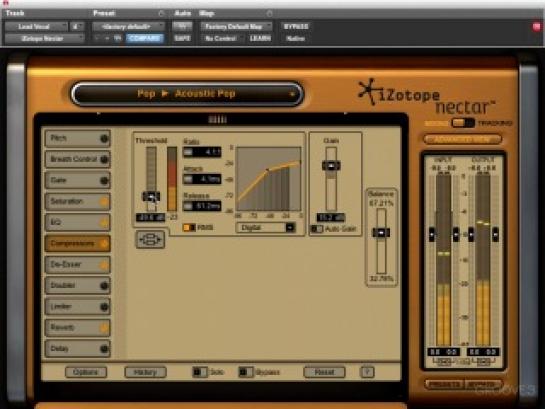This screenshot has width=545, height=409.
Task: Switch to the De-Esser module tab
Action: (x=78, y=264)
